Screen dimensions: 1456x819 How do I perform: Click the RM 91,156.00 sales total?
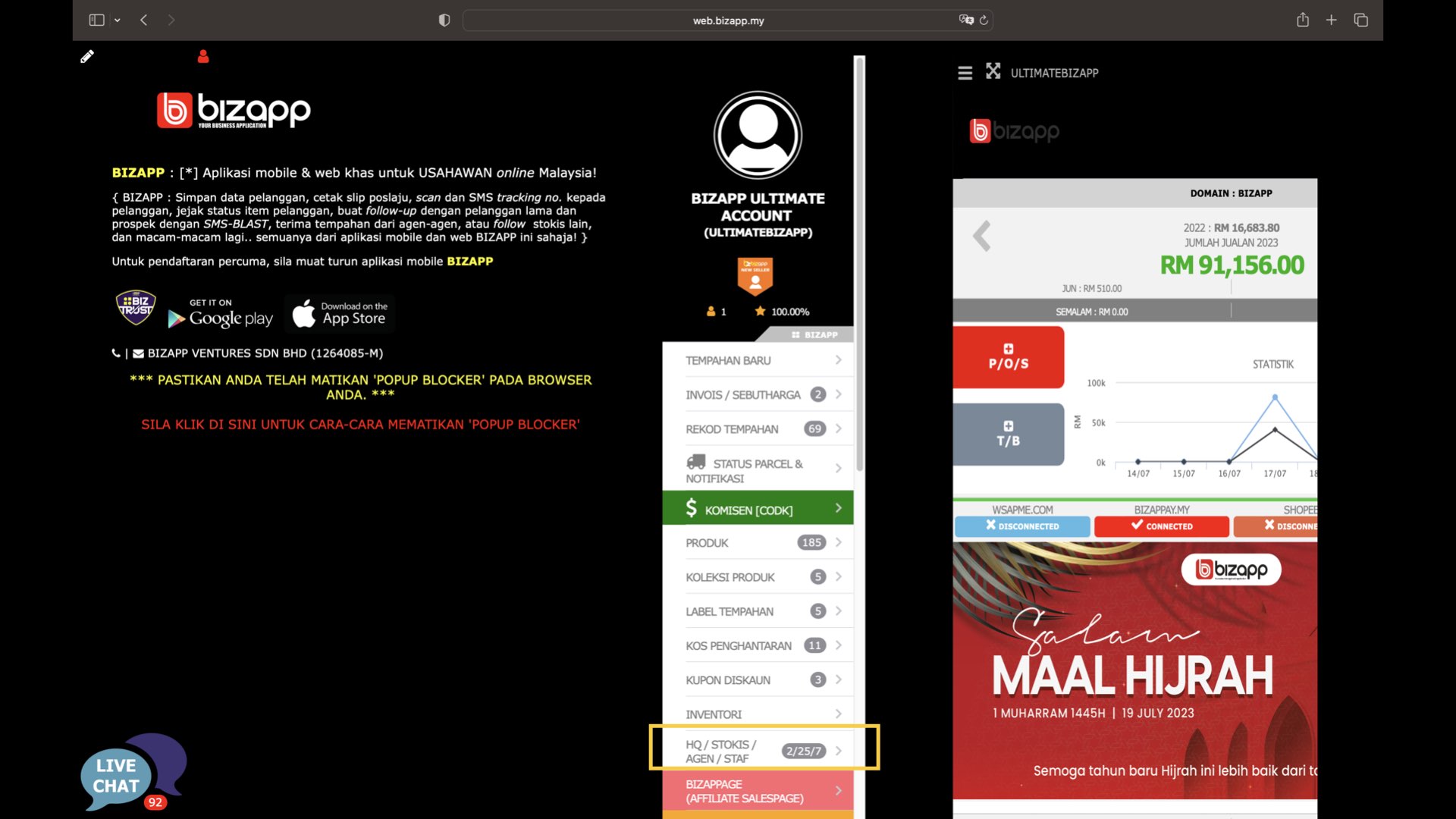(x=1232, y=265)
